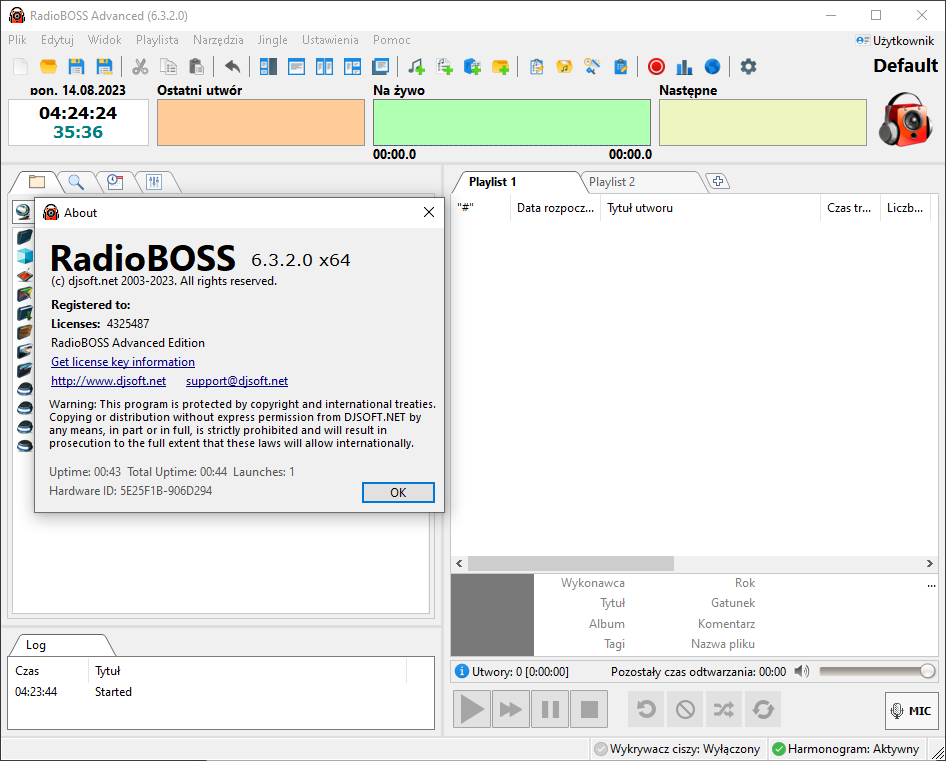This screenshot has width=946, height=761.
Task: Select the Log tab
Action: [x=60, y=645]
